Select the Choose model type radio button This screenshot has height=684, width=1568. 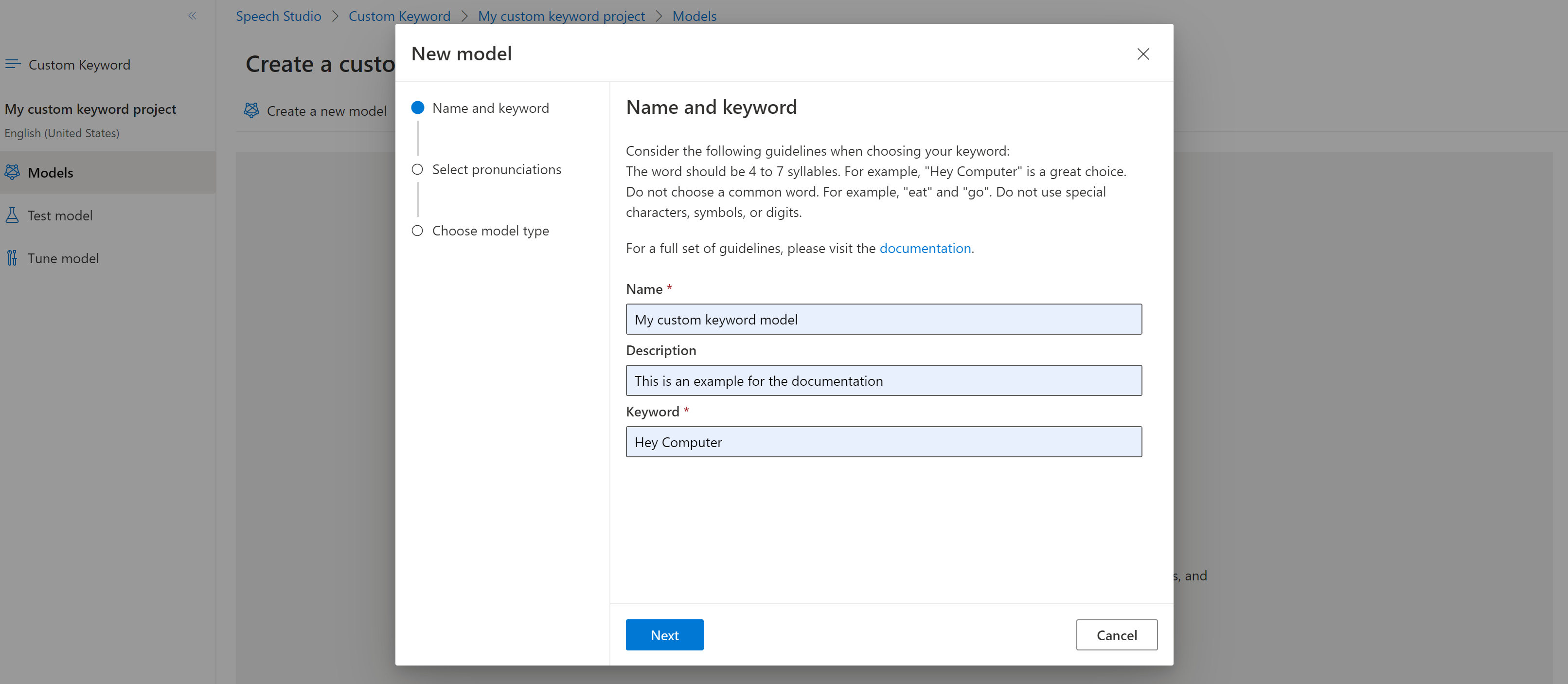click(x=418, y=230)
